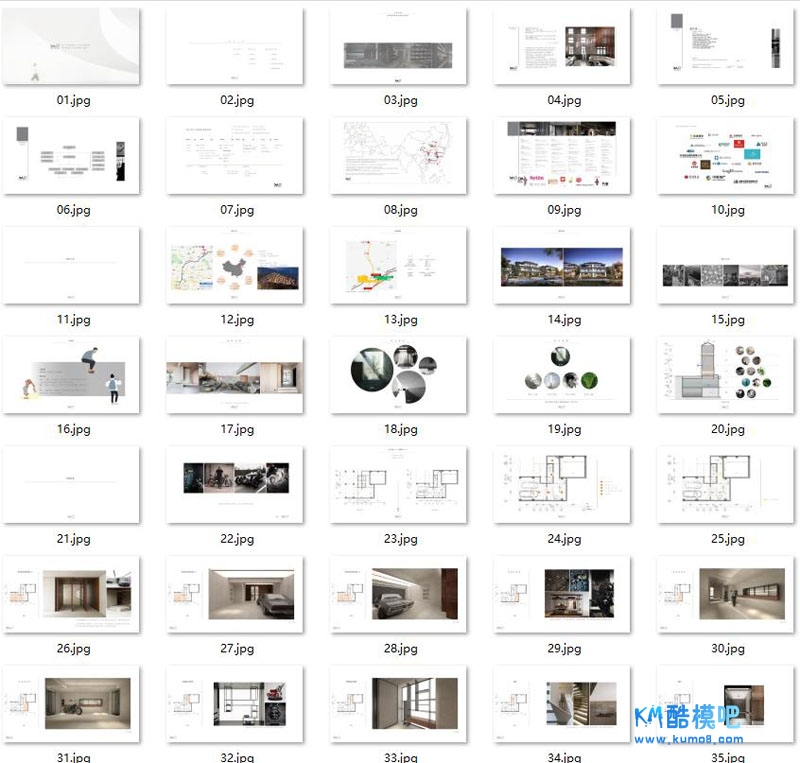Click the 26.jpg file name label

point(73,648)
